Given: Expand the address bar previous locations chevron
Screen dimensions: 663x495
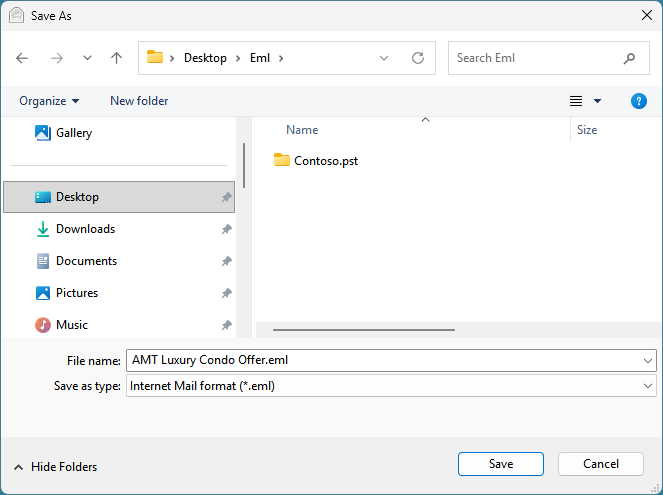Looking at the screenshot, I should pyautogui.click(x=384, y=58).
